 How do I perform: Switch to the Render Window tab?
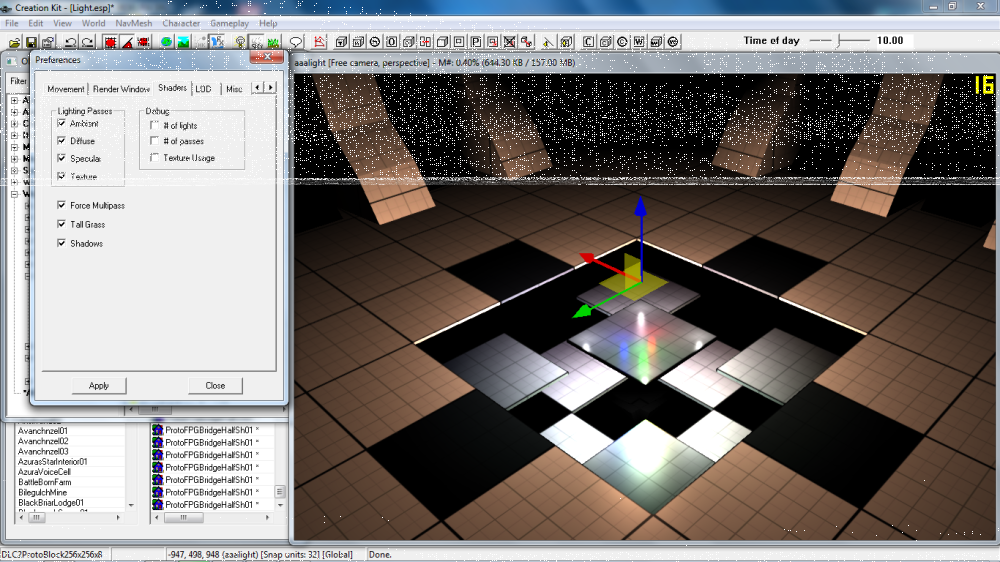pos(121,89)
